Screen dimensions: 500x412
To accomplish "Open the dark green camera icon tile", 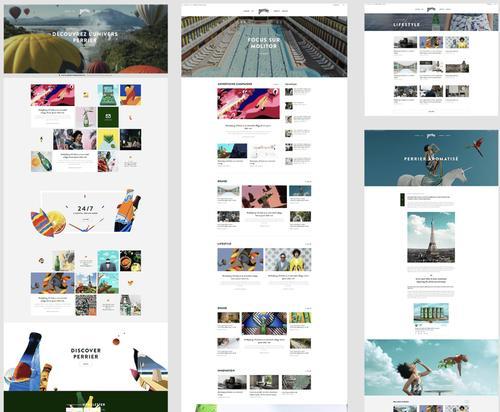I will 108,117.
